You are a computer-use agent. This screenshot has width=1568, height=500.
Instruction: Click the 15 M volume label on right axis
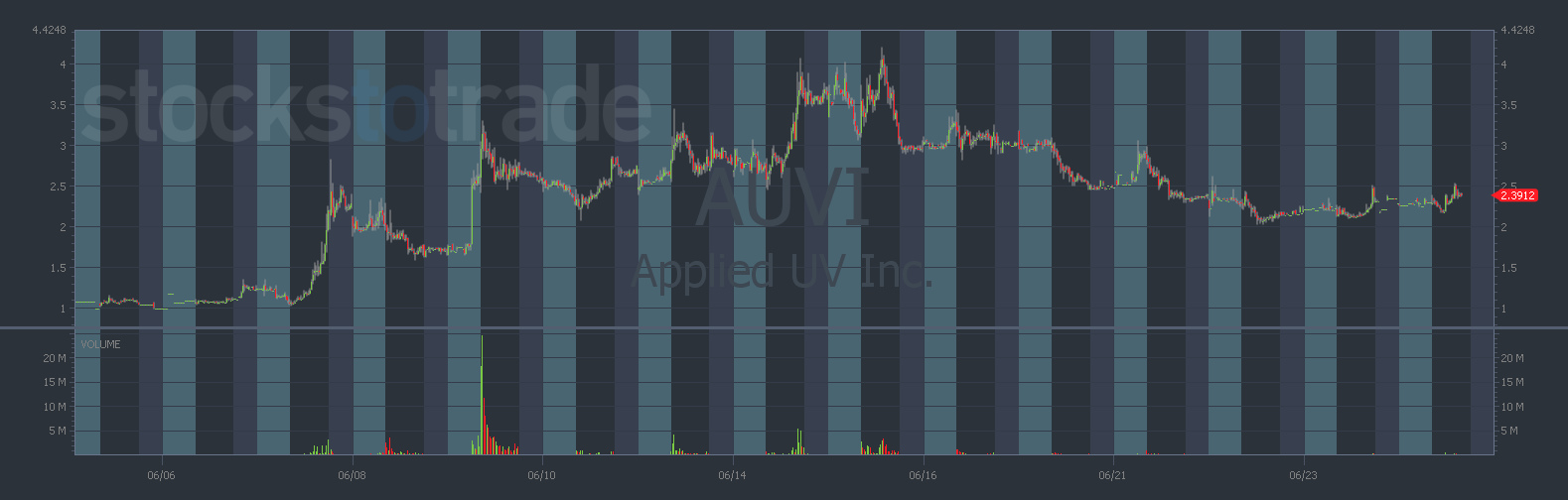tap(1513, 382)
